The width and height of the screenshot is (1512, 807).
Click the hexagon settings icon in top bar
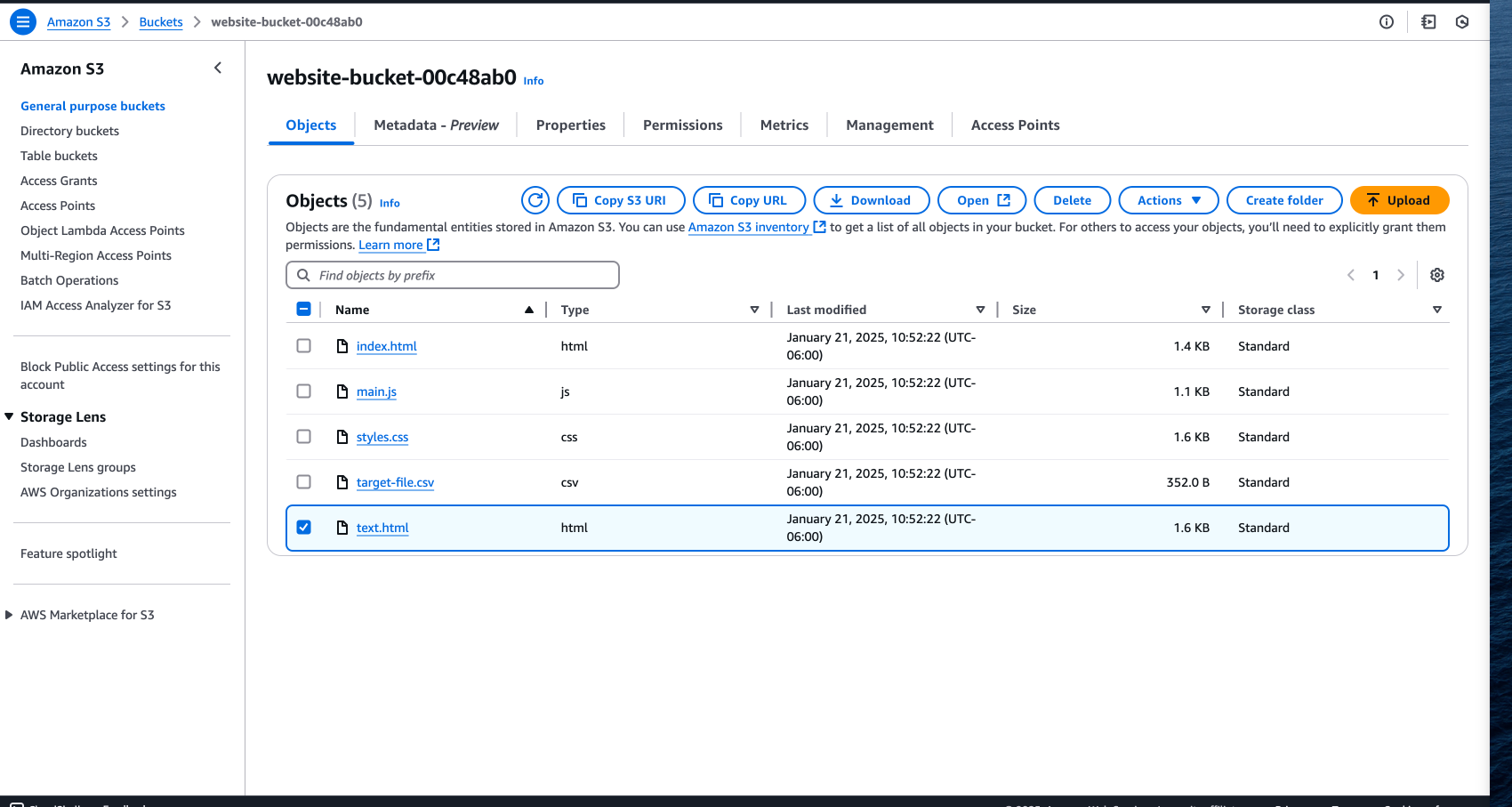pyautogui.click(x=1462, y=22)
